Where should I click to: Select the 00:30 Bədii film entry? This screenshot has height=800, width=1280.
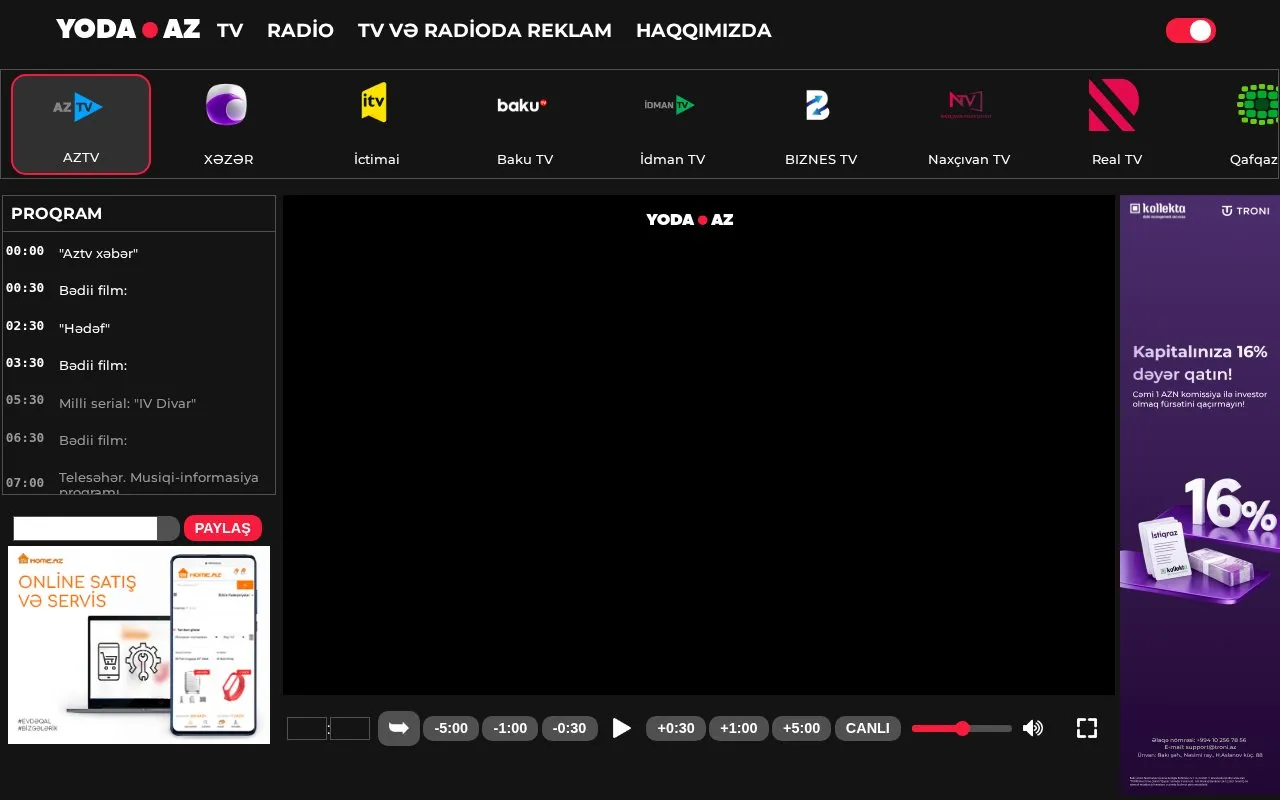[139, 290]
